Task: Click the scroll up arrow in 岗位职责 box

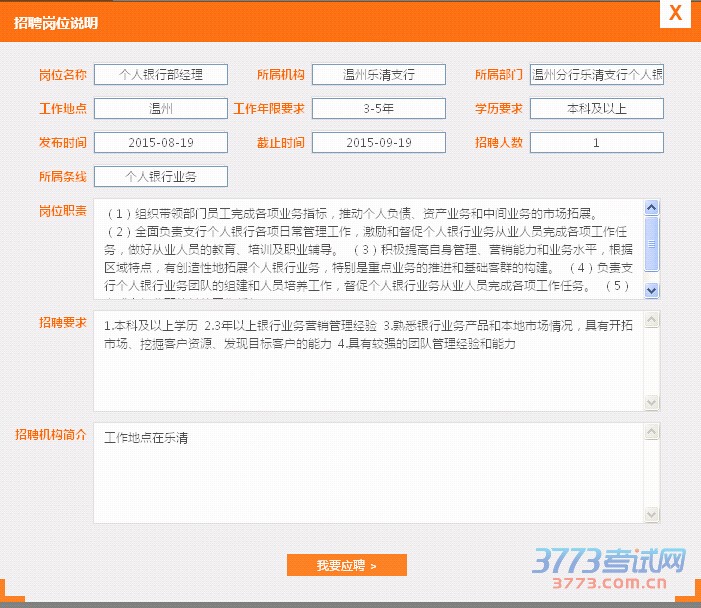Action: (x=651, y=208)
